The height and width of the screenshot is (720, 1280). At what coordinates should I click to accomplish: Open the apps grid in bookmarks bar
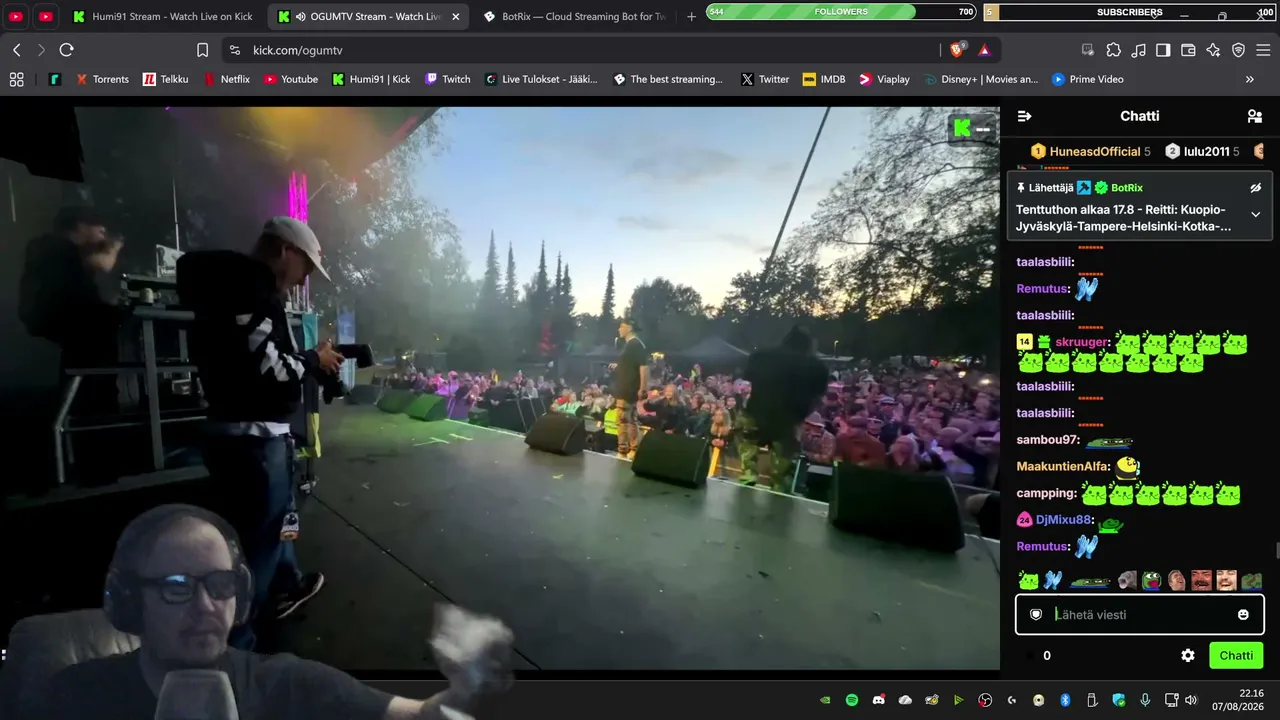(x=16, y=79)
